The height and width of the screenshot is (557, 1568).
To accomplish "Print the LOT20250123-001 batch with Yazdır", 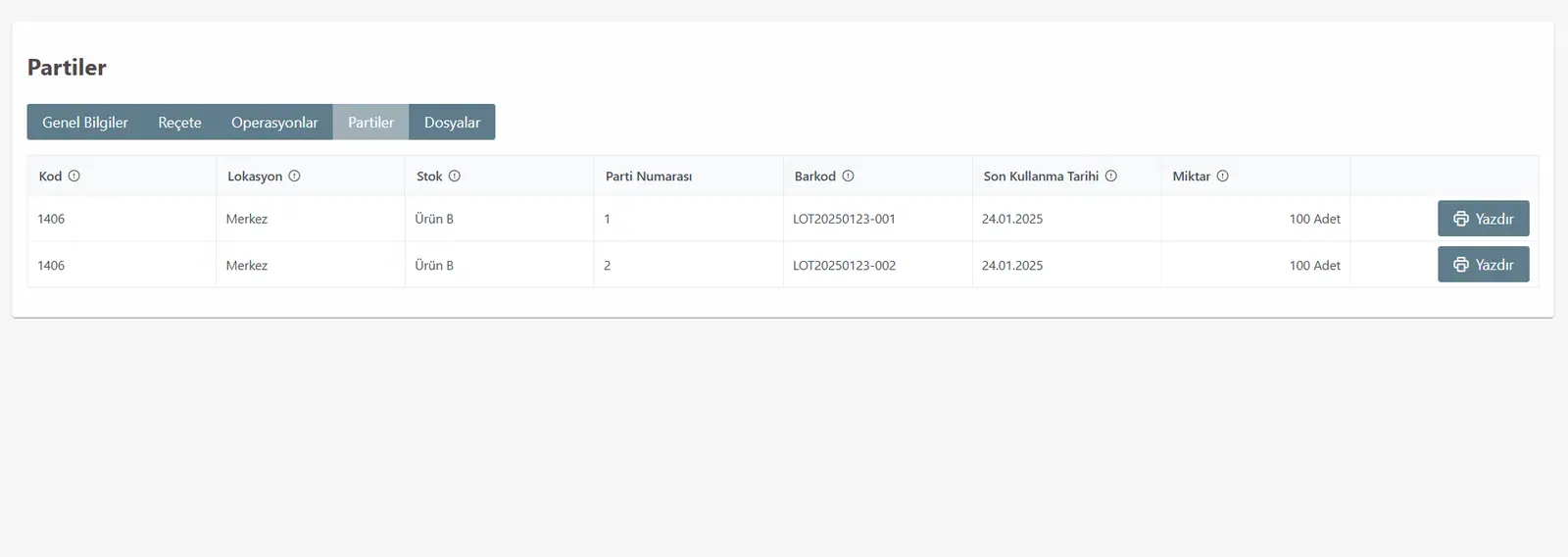I will click(x=1483, y=219).
